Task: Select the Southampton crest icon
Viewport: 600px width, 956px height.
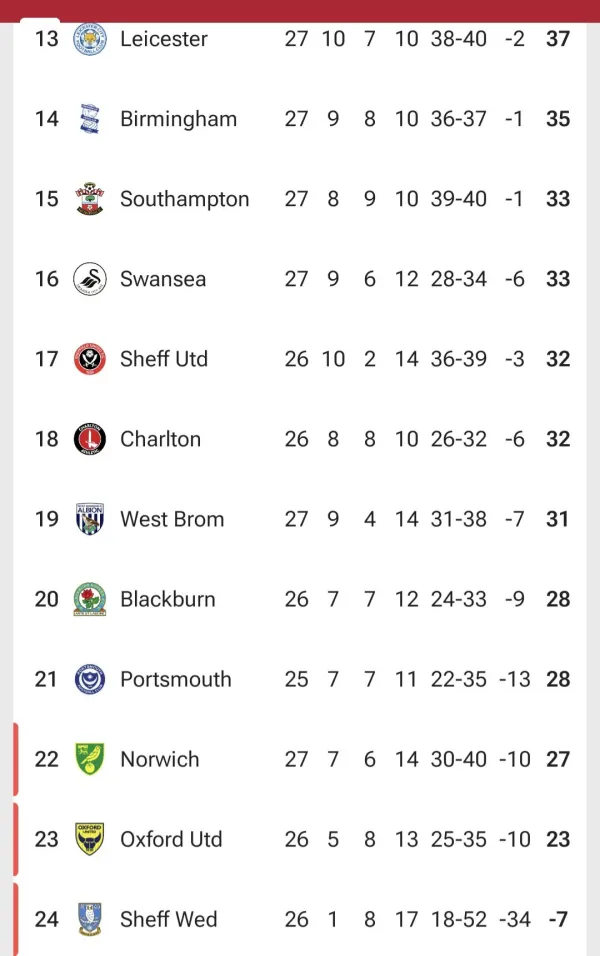Action: (x=90, y=199)
